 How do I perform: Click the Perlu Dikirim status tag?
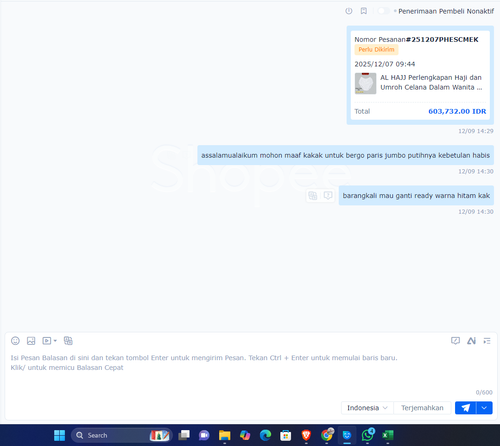[x=376, y=50]
